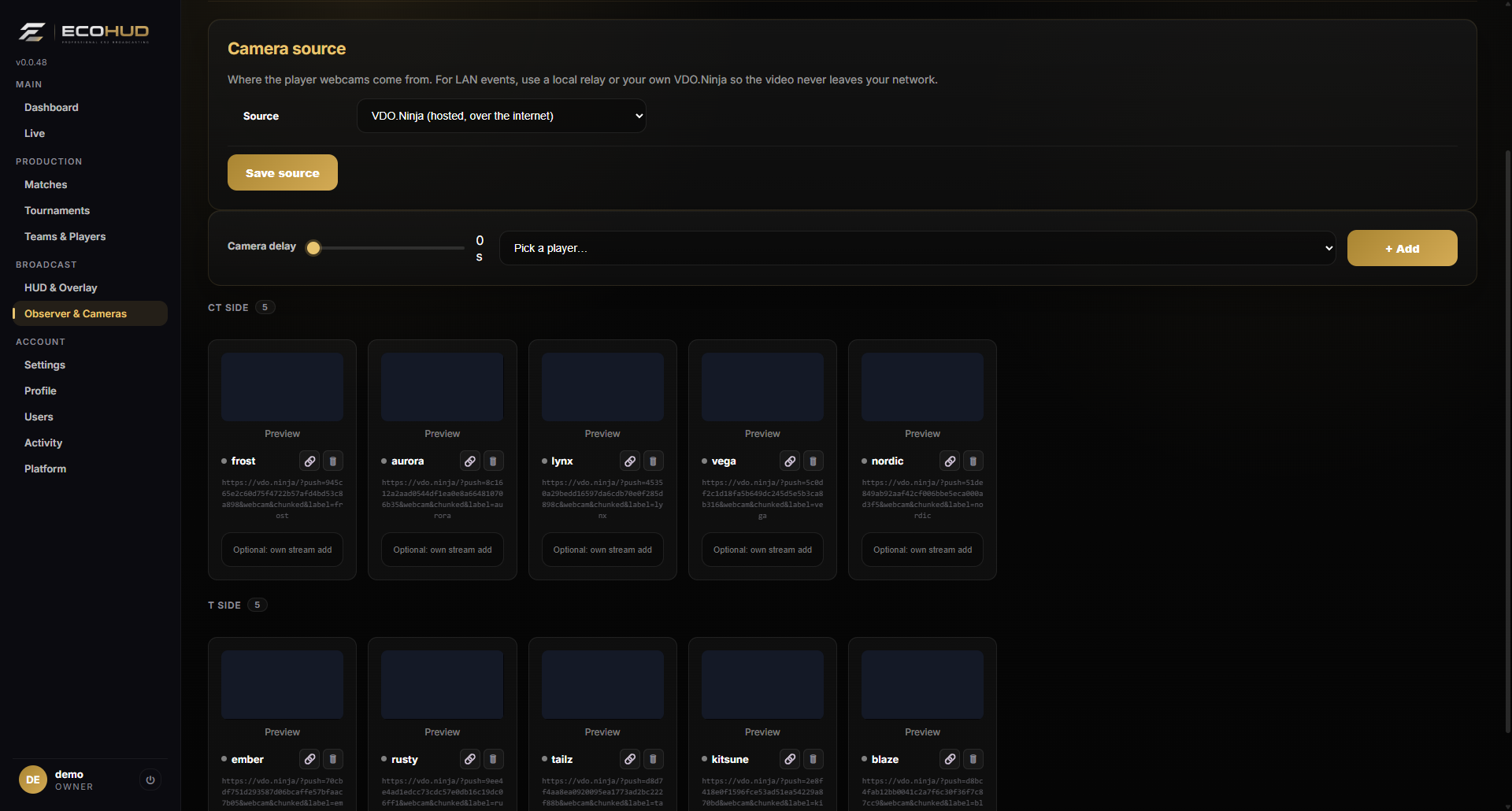This screenshot has width=1512, height=811.
Task: Open the Dashboard page
Action: (x=51, y=107)
